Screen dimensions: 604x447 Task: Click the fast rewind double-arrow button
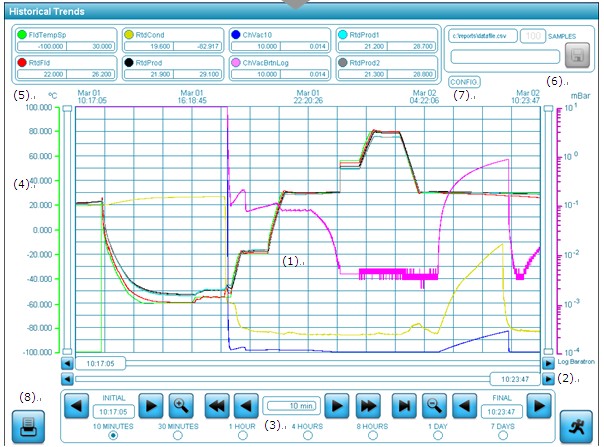(x=216, y=405)
